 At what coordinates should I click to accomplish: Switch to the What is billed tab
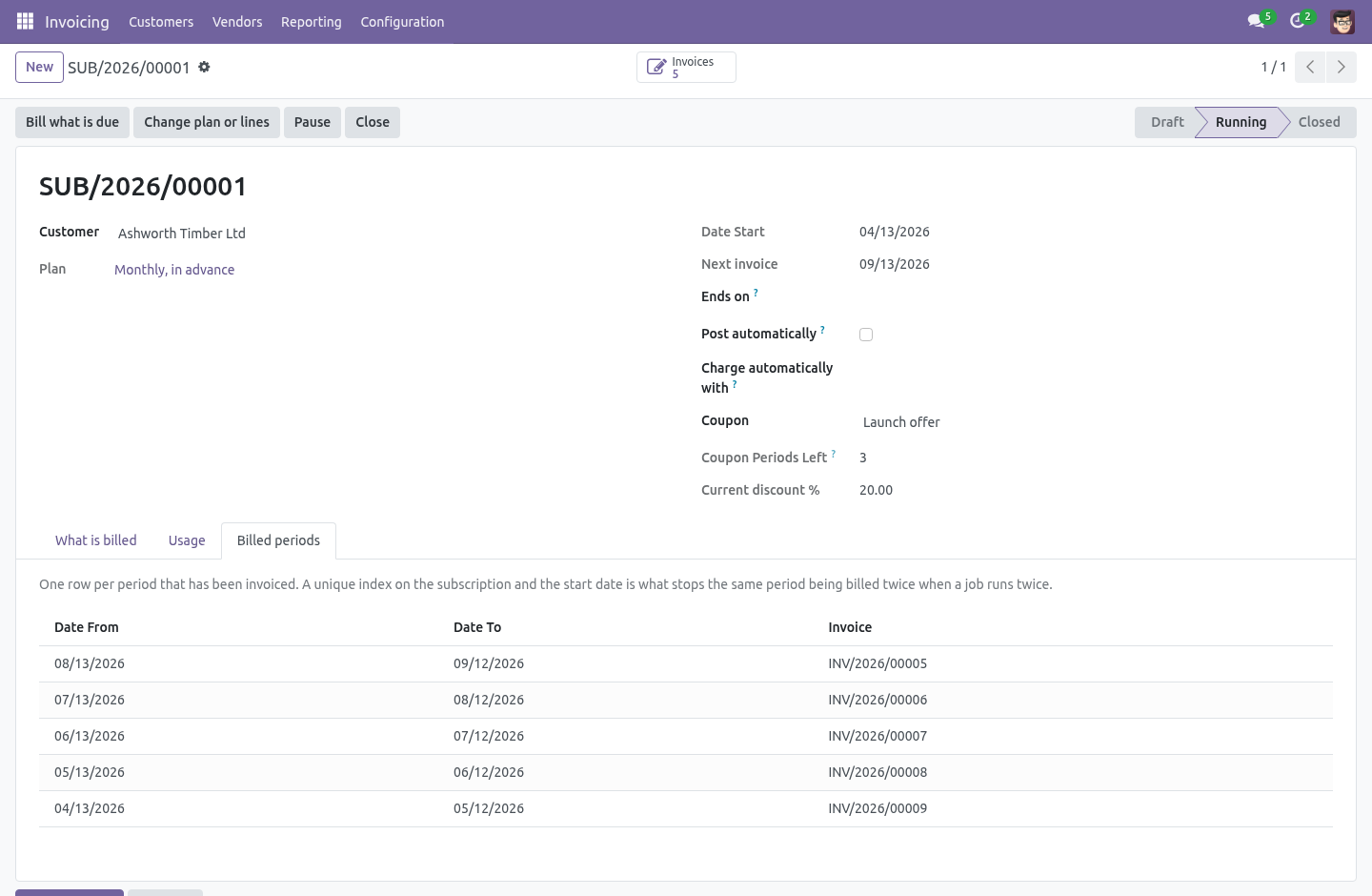(x=95, y=540)
